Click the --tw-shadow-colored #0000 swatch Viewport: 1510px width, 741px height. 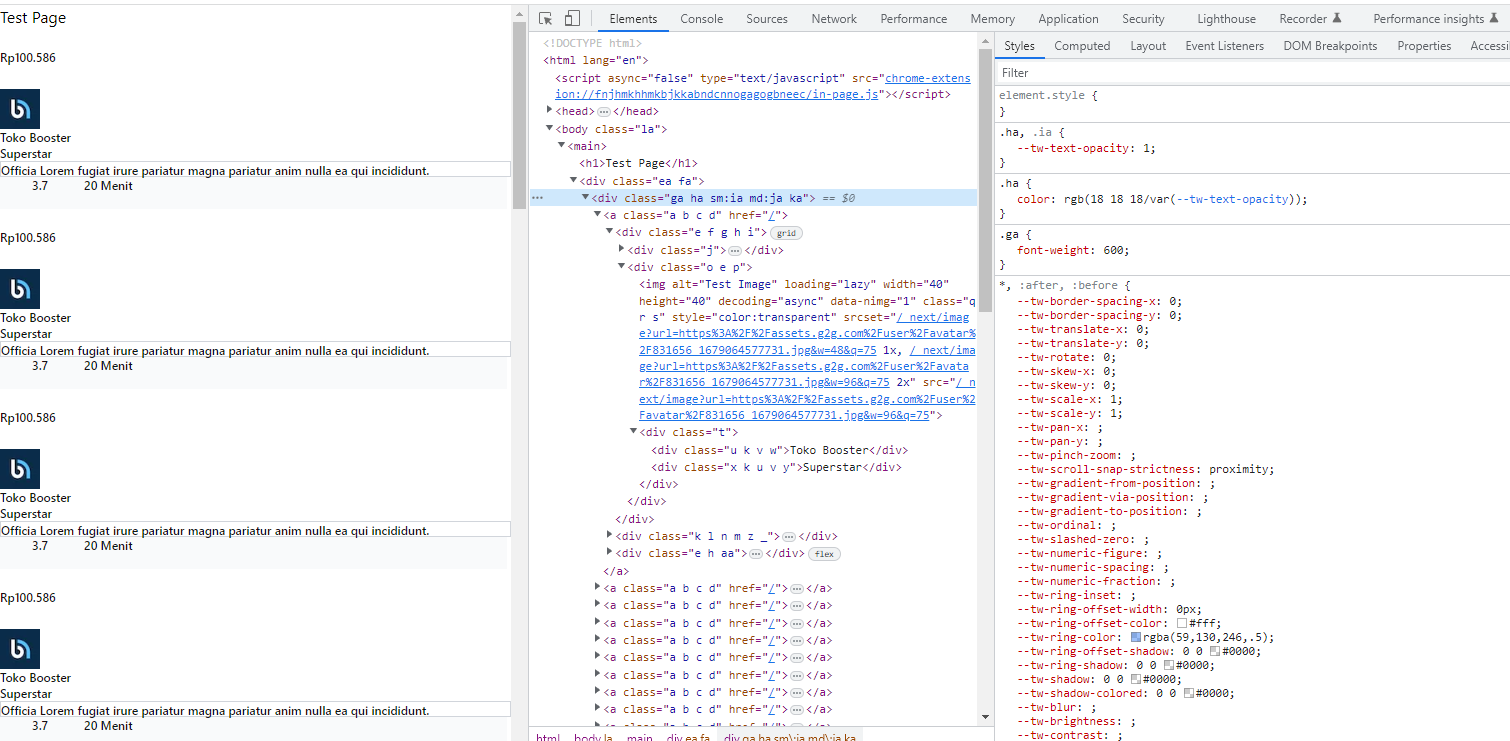pyautogui.click(x=1188, y=693)
